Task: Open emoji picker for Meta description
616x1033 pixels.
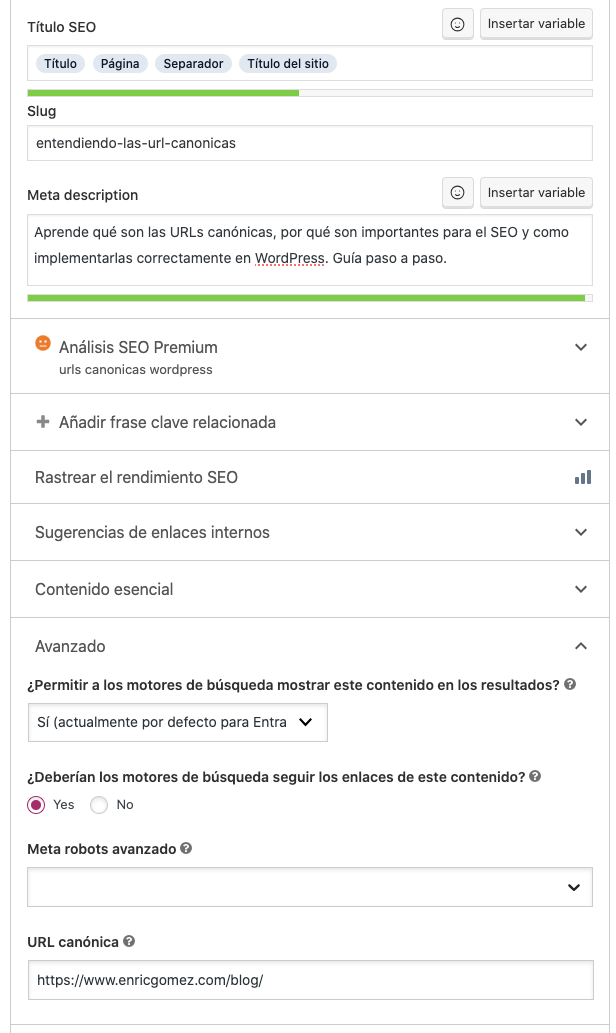Action: pyautogui.click(x=457, y=192)
